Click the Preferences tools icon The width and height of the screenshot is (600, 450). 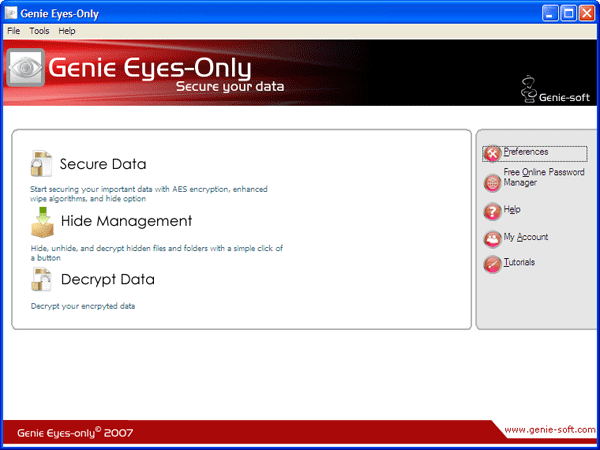click(x=492, y=153)
